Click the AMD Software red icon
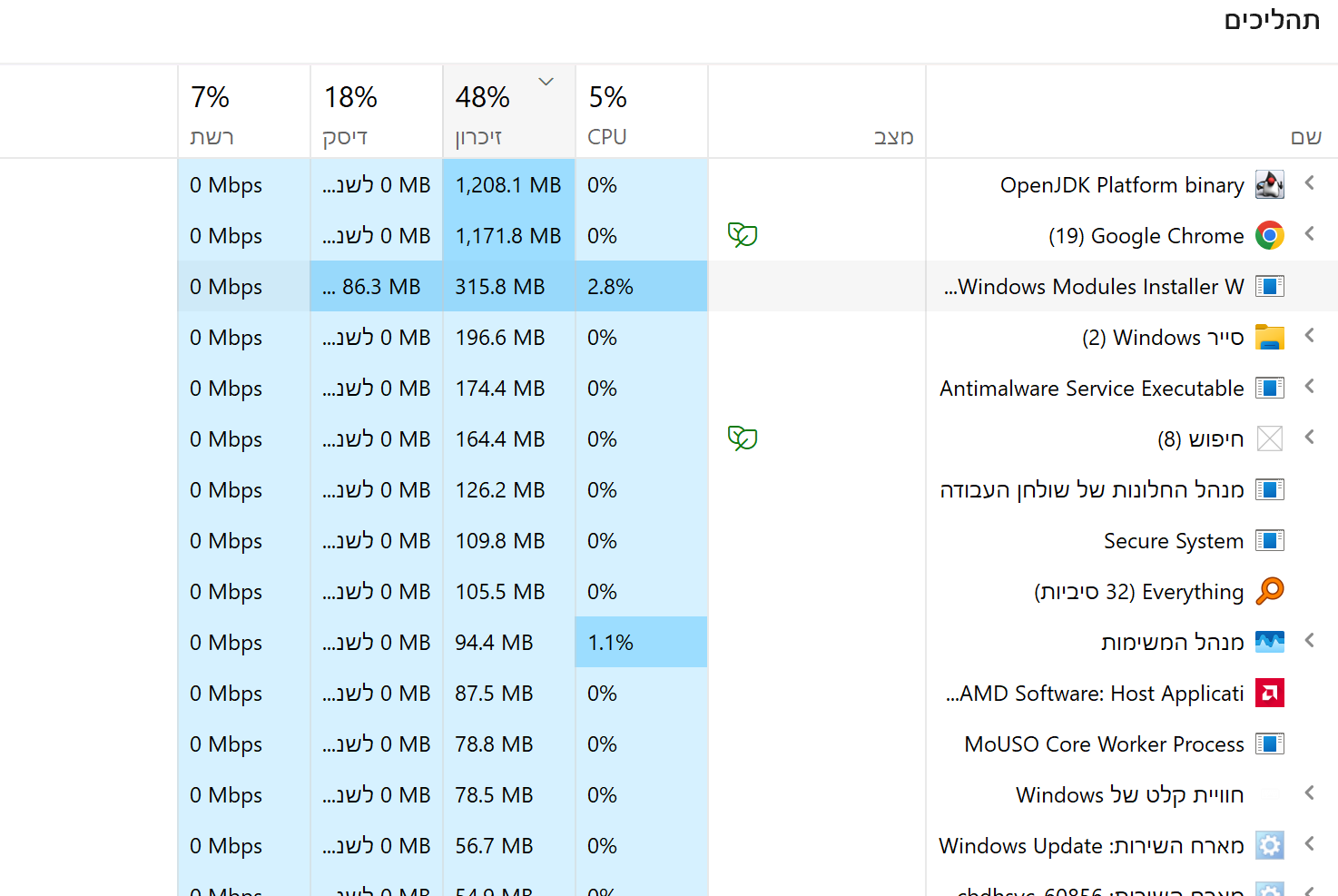Screen dimensions: 1338x896 (1269, 694)
